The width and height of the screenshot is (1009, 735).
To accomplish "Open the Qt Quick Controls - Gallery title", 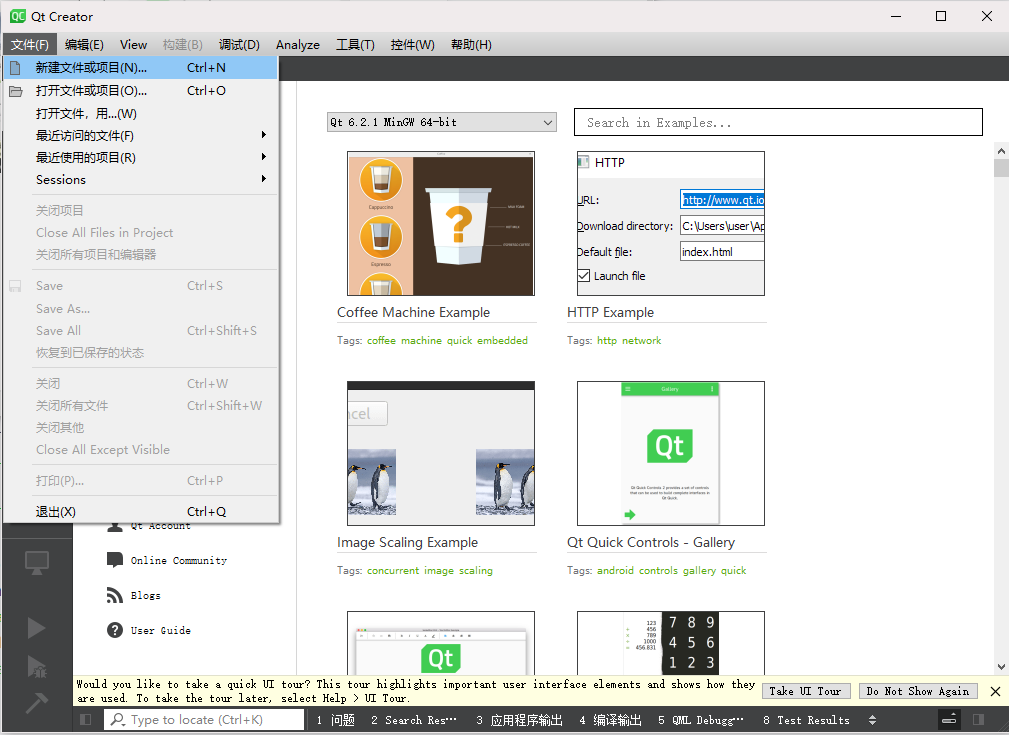I will 651,543.
